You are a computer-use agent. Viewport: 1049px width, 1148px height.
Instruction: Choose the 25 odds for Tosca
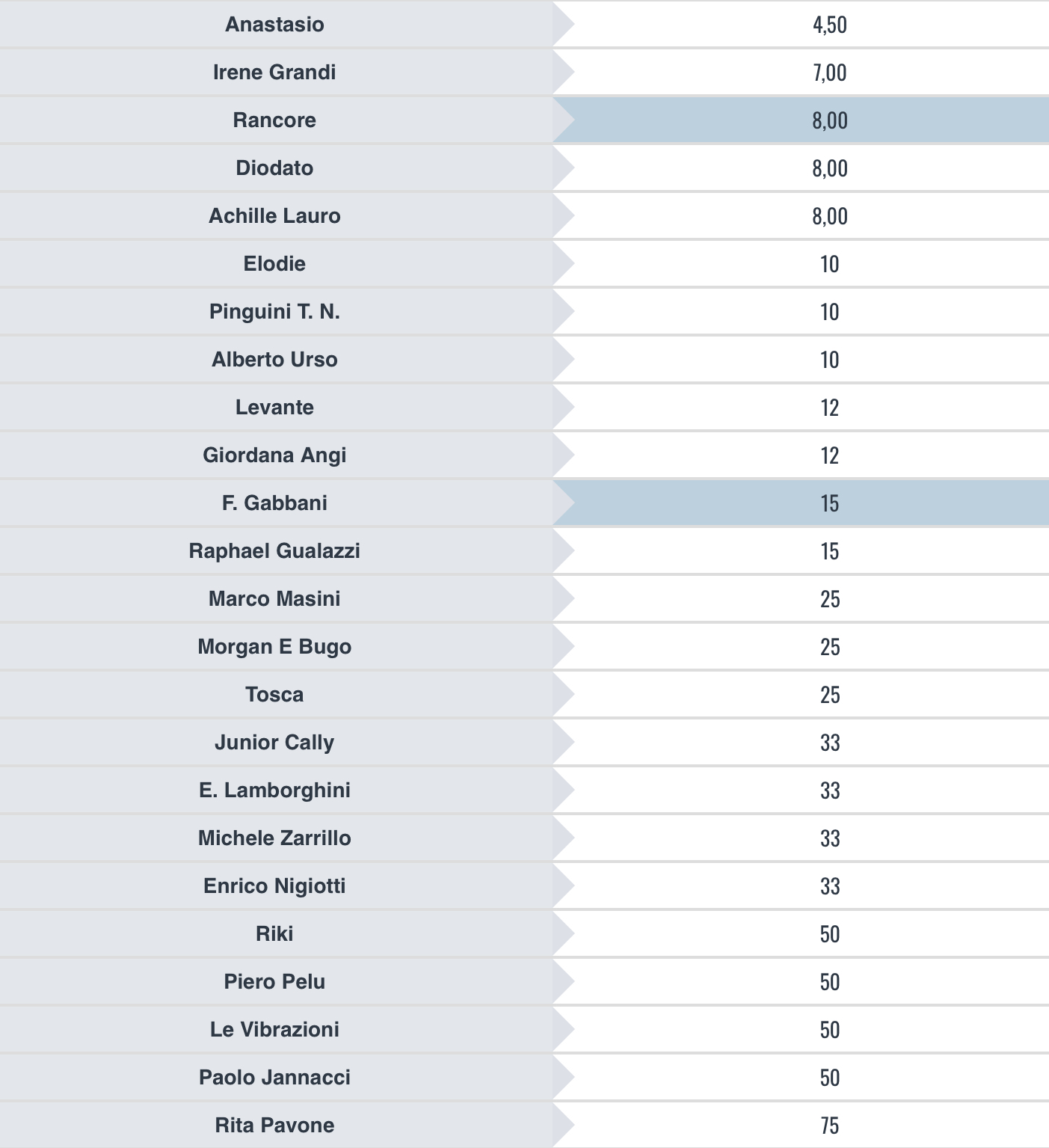point(829,695)
